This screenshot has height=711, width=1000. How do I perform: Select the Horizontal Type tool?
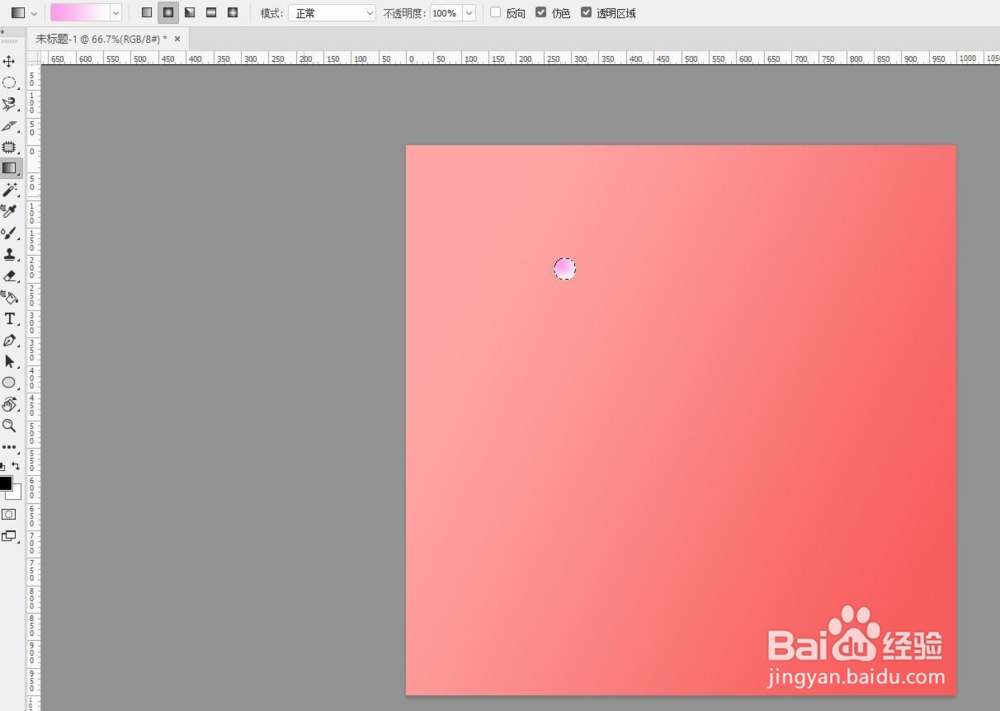[x=9, y=319]
